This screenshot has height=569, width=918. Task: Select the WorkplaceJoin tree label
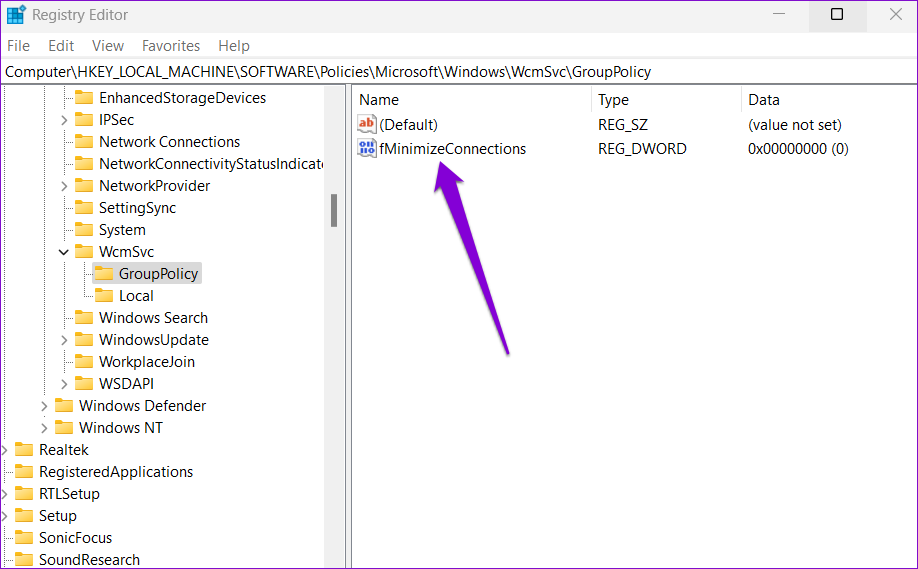pyautogui.click(x=146, y=362)
